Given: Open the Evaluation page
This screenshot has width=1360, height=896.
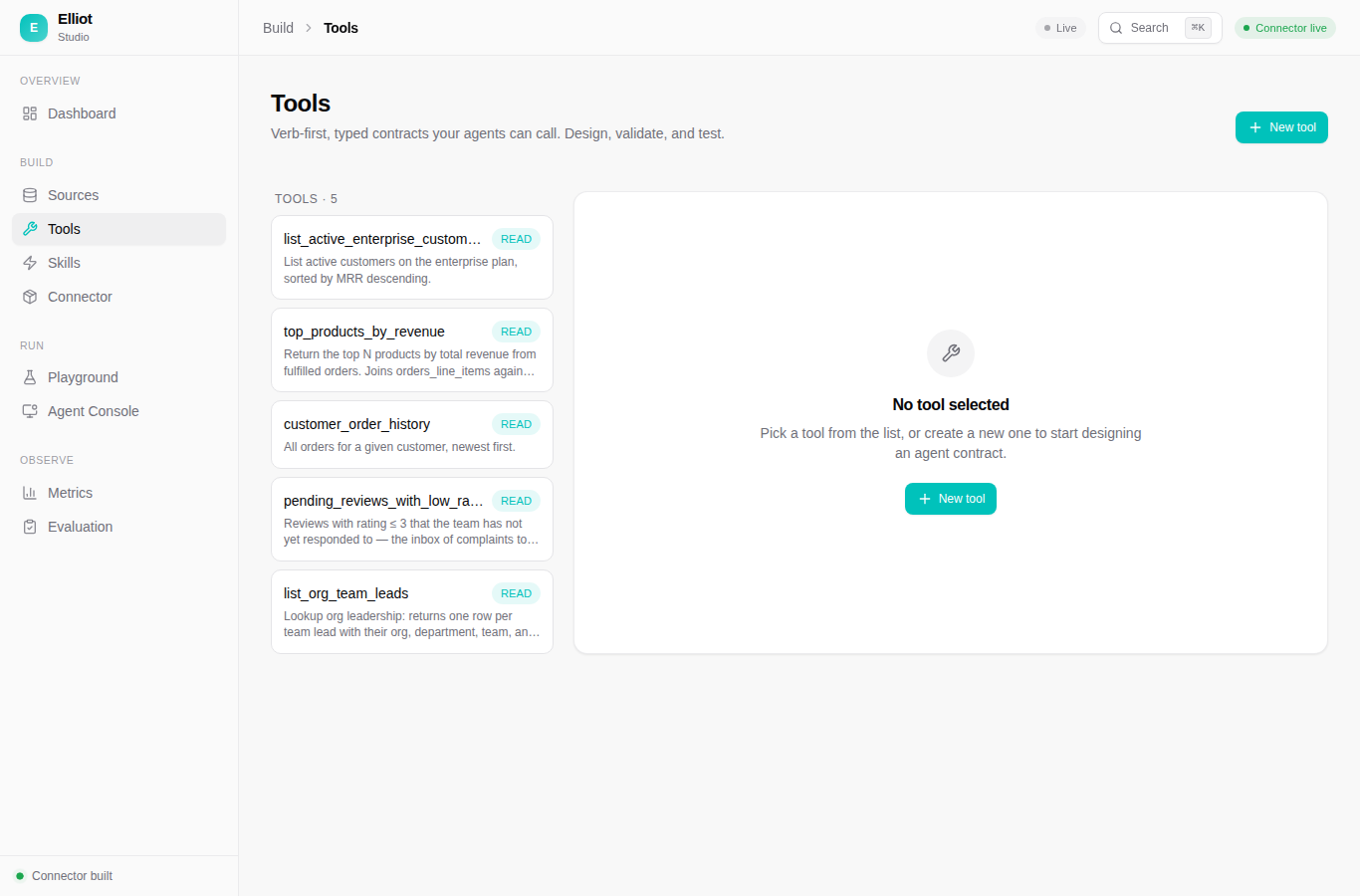Looking at the screenshot, I should 119,527.
